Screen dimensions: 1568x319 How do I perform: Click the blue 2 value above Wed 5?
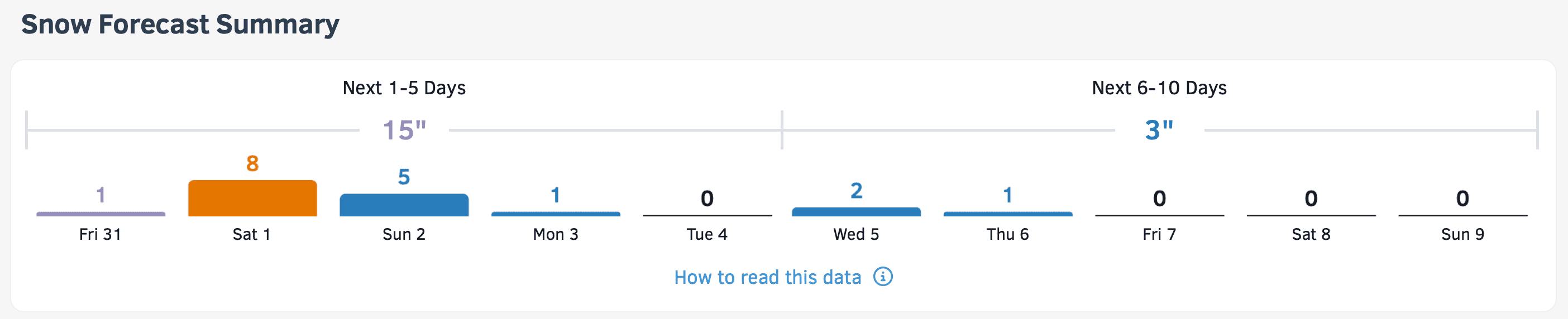pyautogui.click(x=856, y=191)
